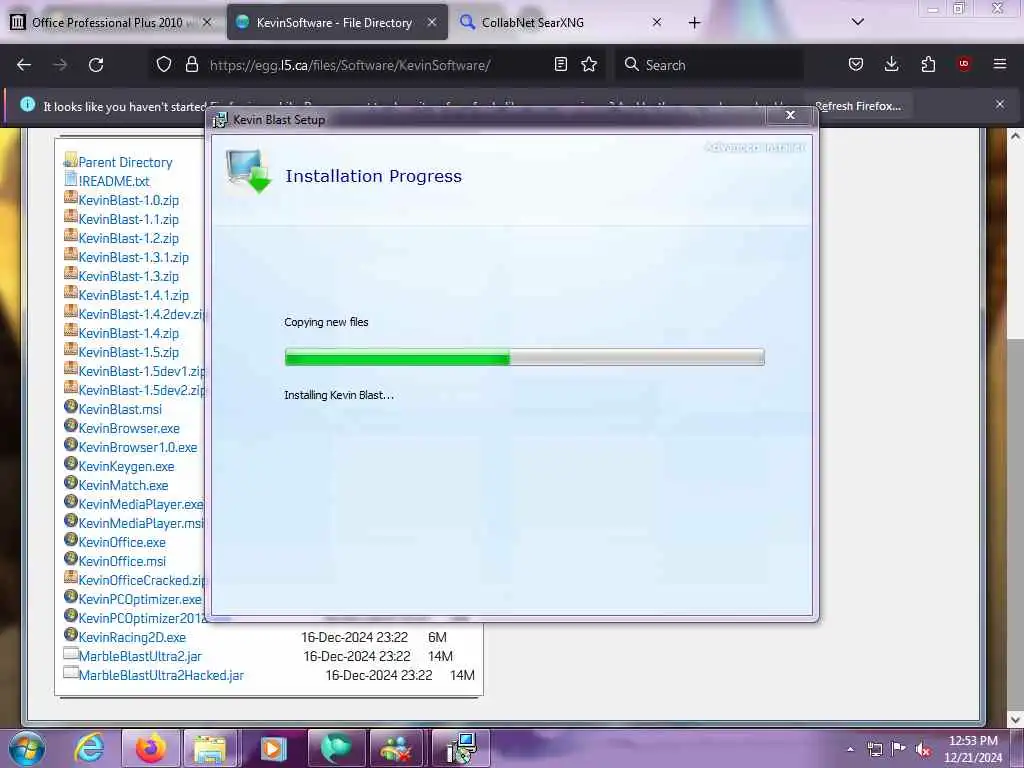Open the extensions puzzle icon
Screen dimensions: 1024x768
click(x=928, y=64)
